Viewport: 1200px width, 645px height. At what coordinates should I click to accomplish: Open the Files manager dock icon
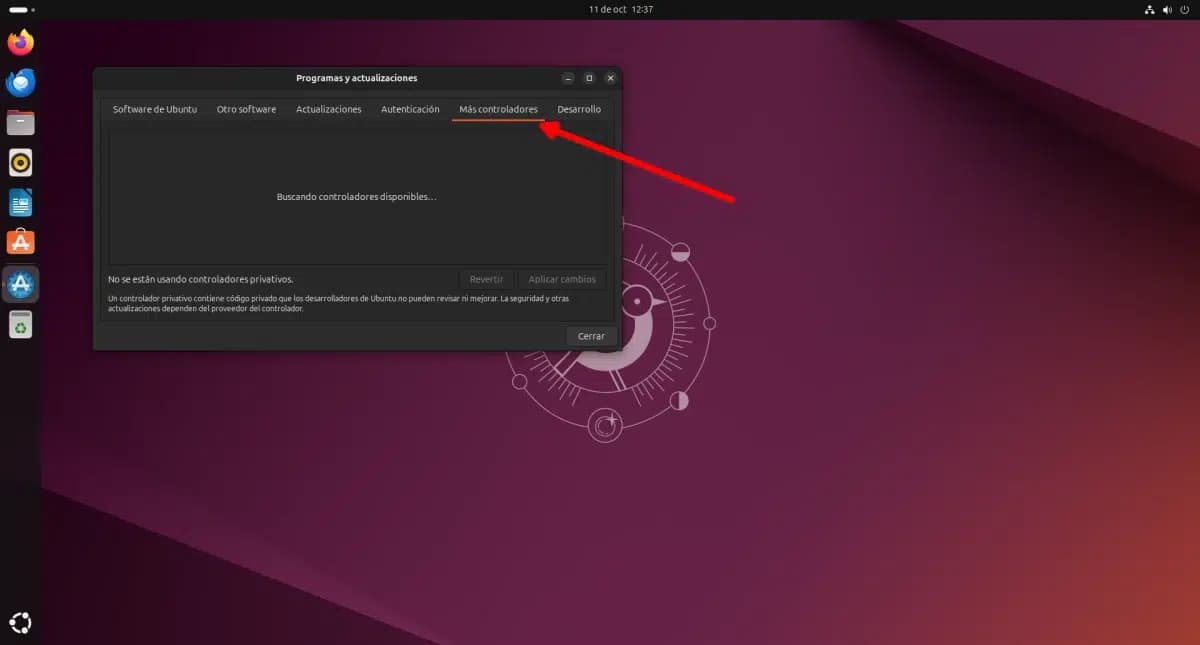[21, 123]
